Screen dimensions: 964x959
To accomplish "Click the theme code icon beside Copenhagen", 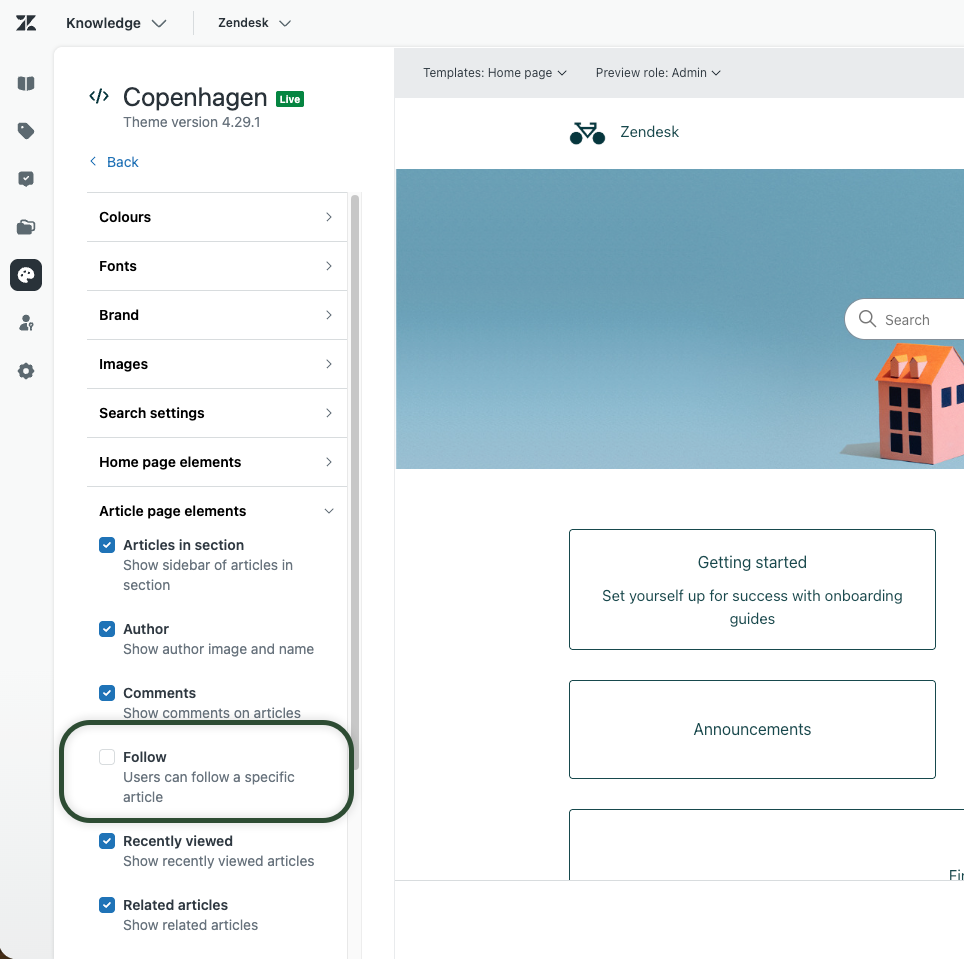I will pos(99,97).
